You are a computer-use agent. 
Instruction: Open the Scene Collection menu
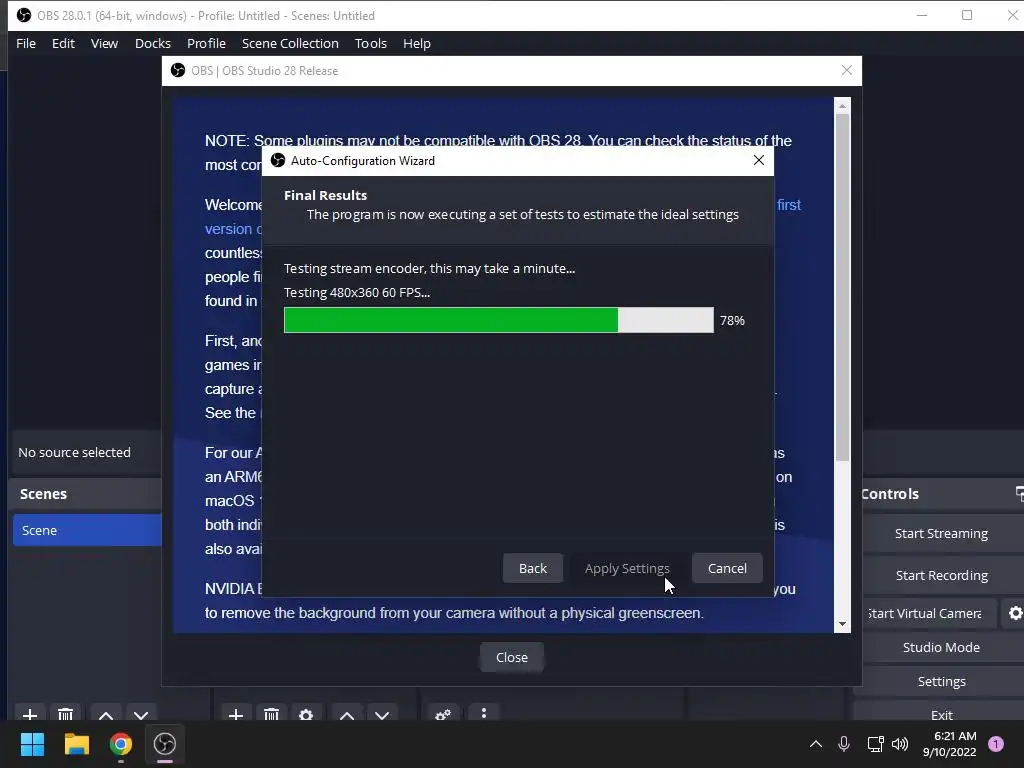coord(290,43)
